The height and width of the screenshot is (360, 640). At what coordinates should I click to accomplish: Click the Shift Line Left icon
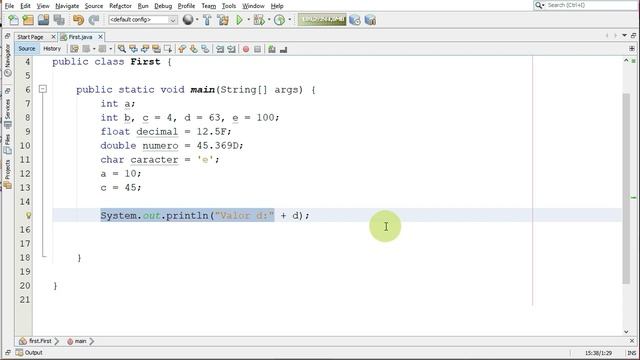220,49
